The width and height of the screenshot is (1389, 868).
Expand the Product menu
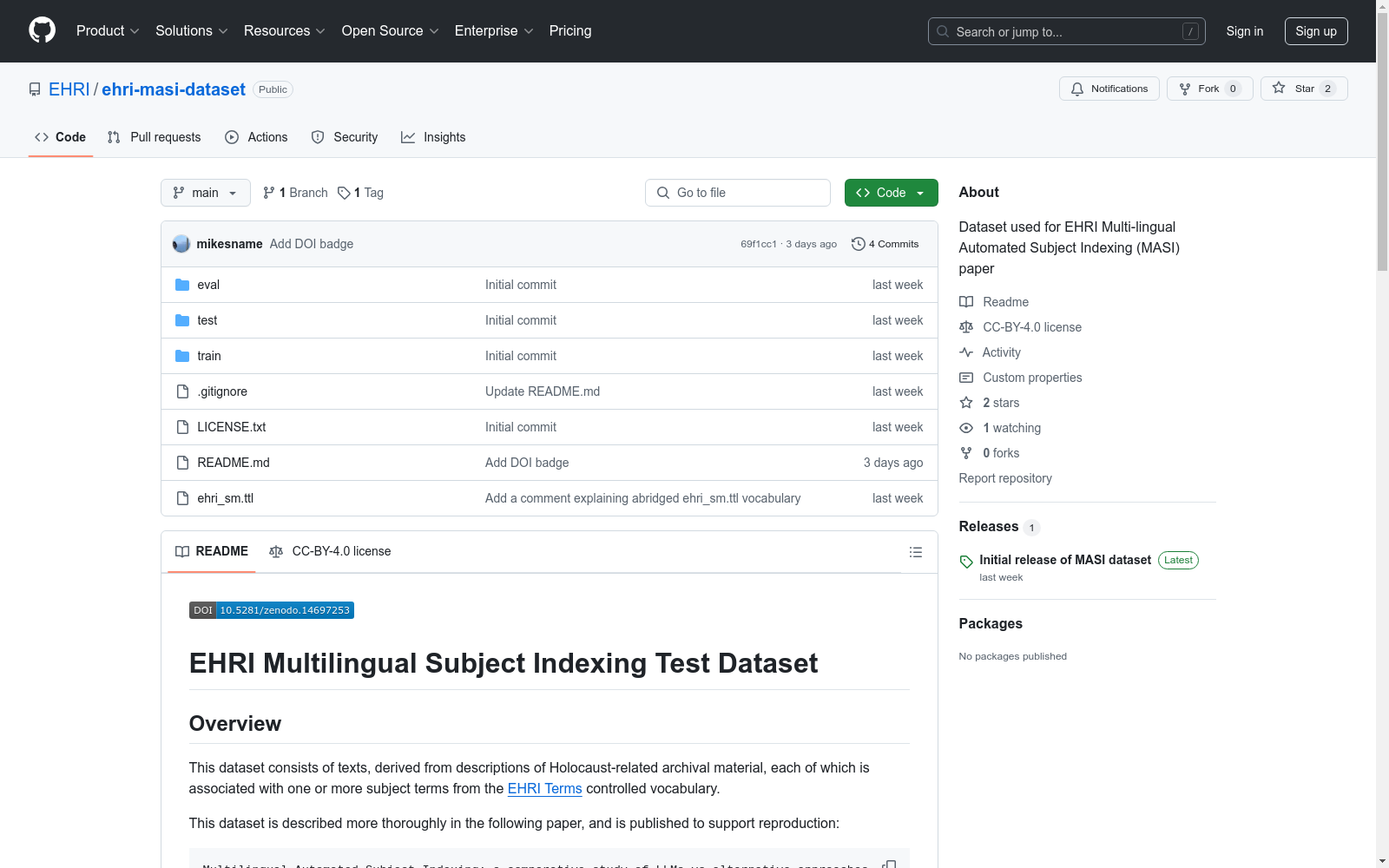[x=108, y=31]
